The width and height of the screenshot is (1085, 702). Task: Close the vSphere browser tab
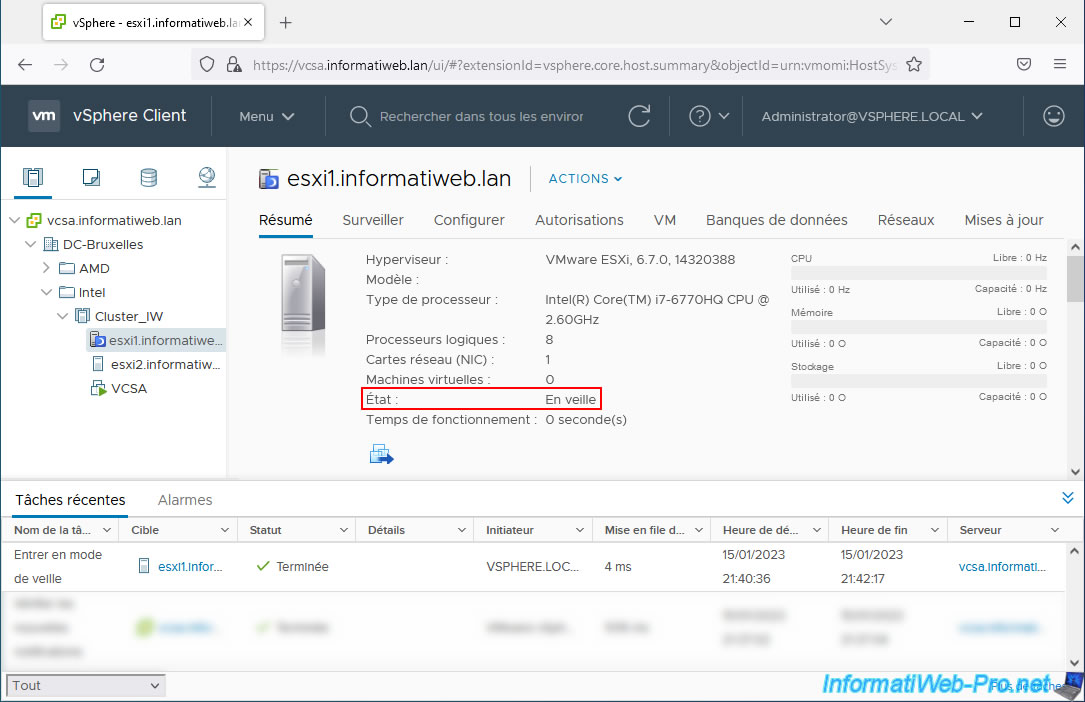click(248, 22)
